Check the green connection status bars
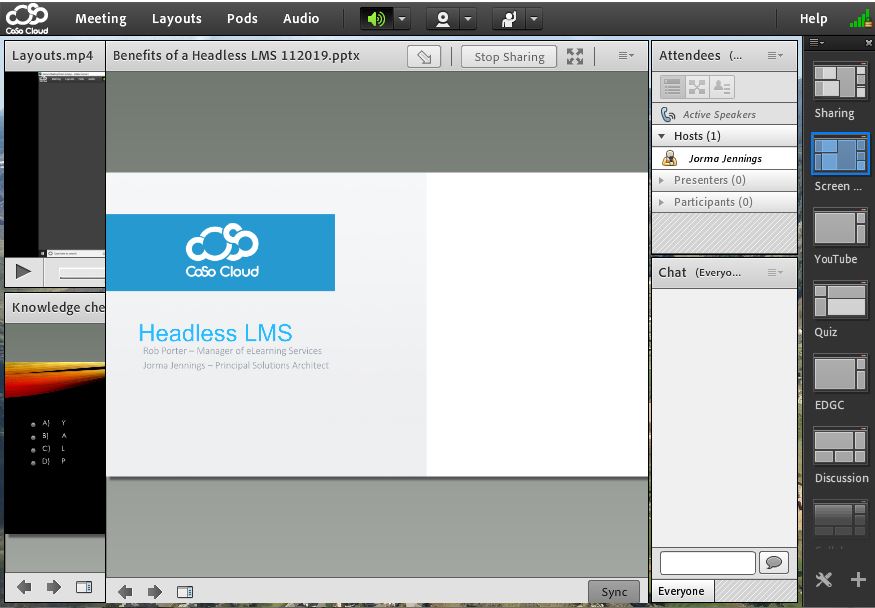 click(860, 18)
